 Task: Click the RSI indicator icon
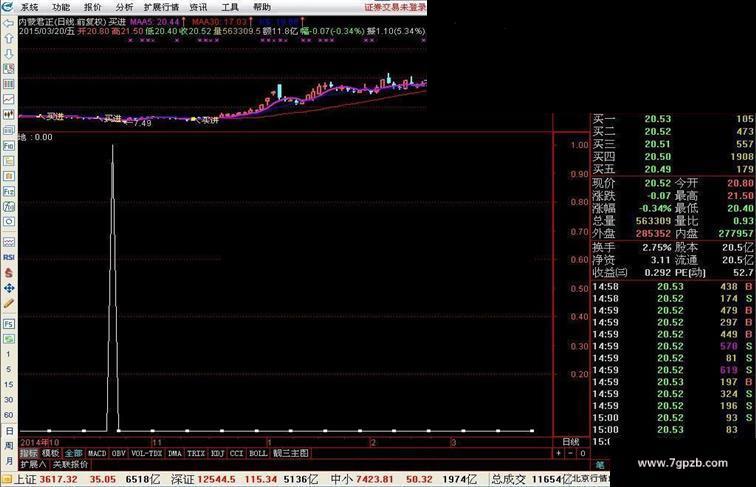(8, 257)
